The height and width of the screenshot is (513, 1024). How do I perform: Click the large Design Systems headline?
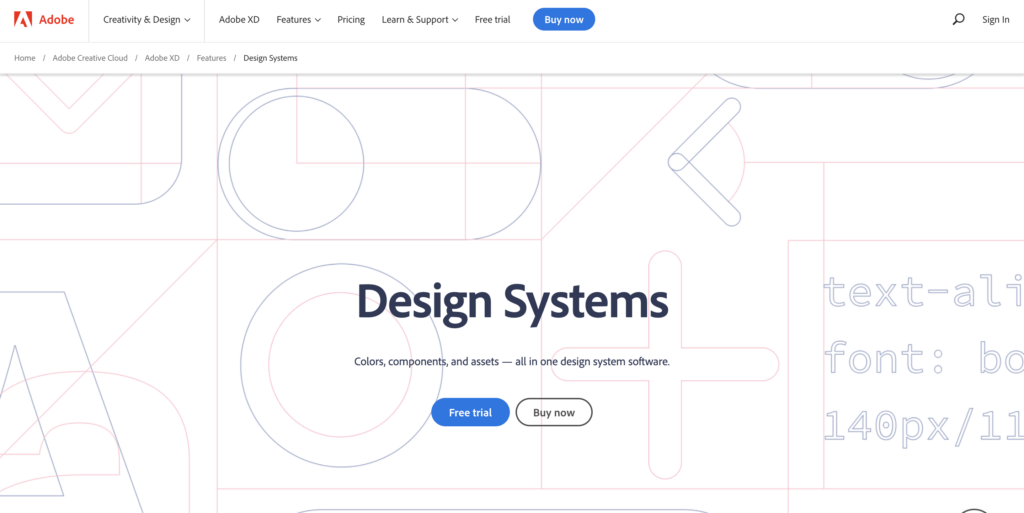coord(512,302)
